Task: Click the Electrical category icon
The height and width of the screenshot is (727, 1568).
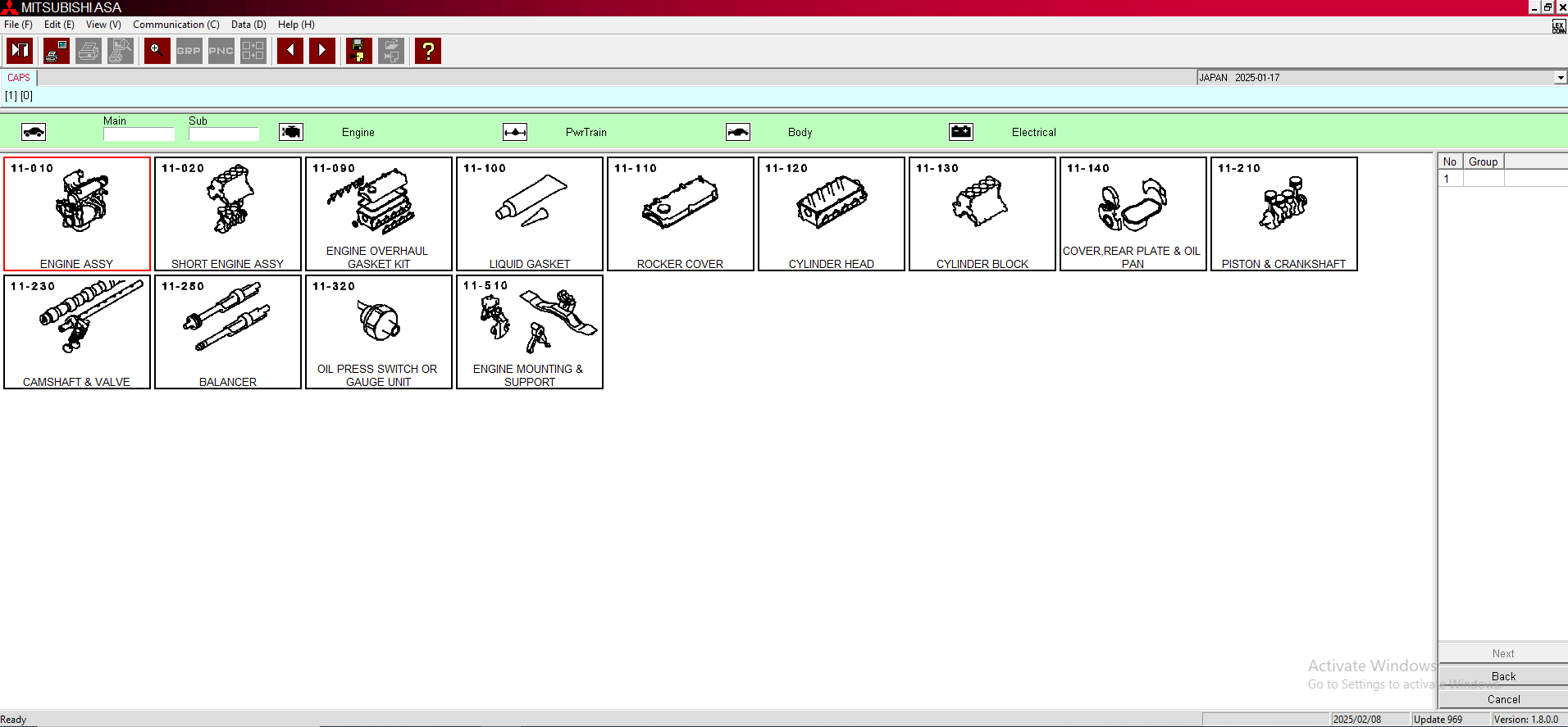Action: pyautogui.click(x=961, y=132)
